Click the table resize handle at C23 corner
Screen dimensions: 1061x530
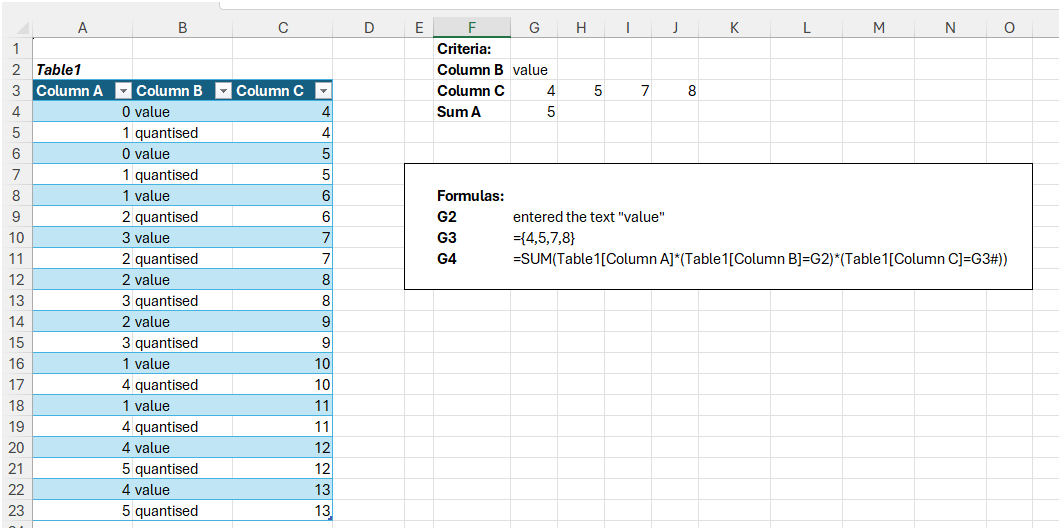point(330,518)
